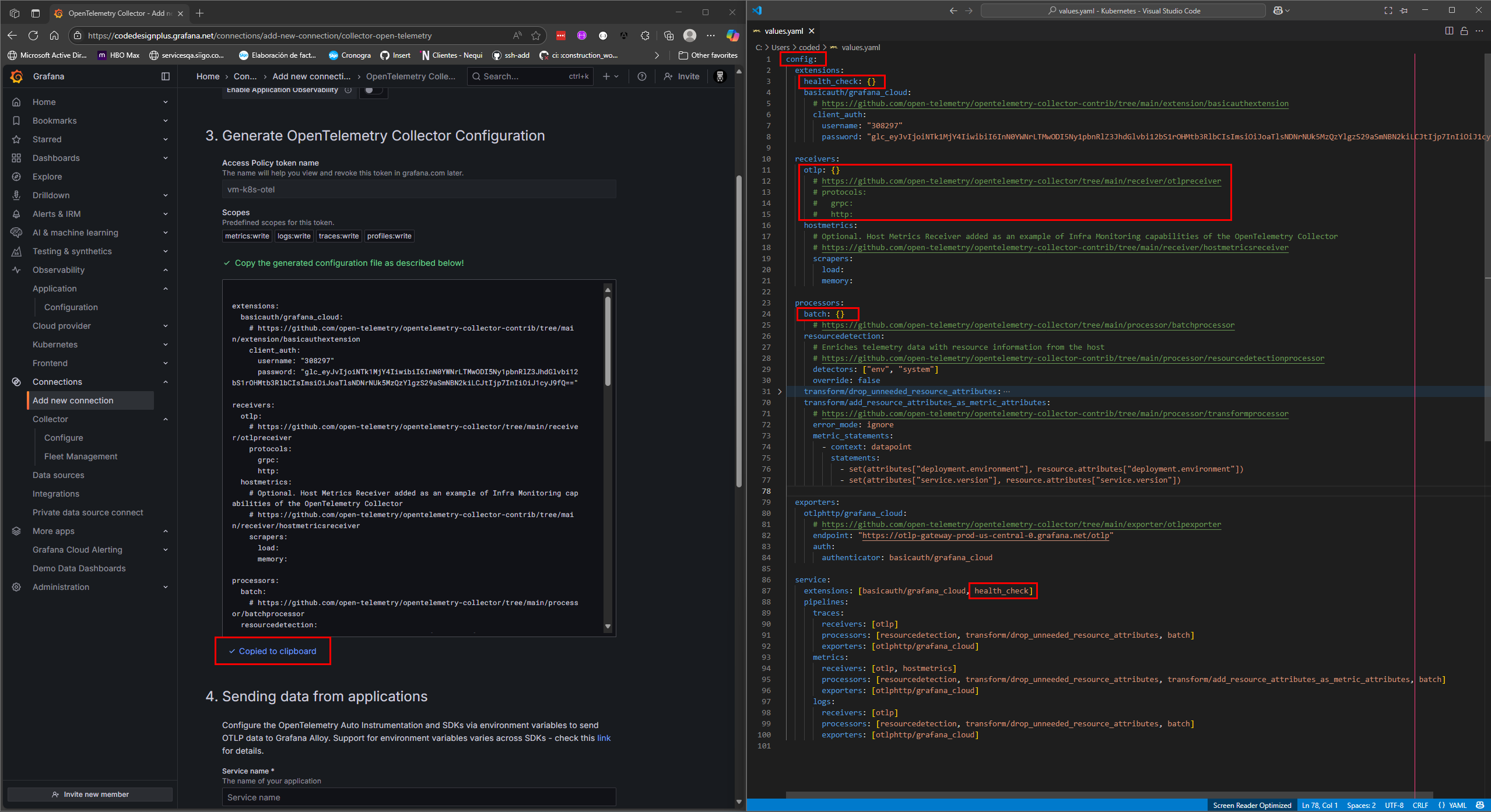Open the browser extensions puzzle icon
This screenshot has height=812, width=1491.
click(x=645, y=36)
